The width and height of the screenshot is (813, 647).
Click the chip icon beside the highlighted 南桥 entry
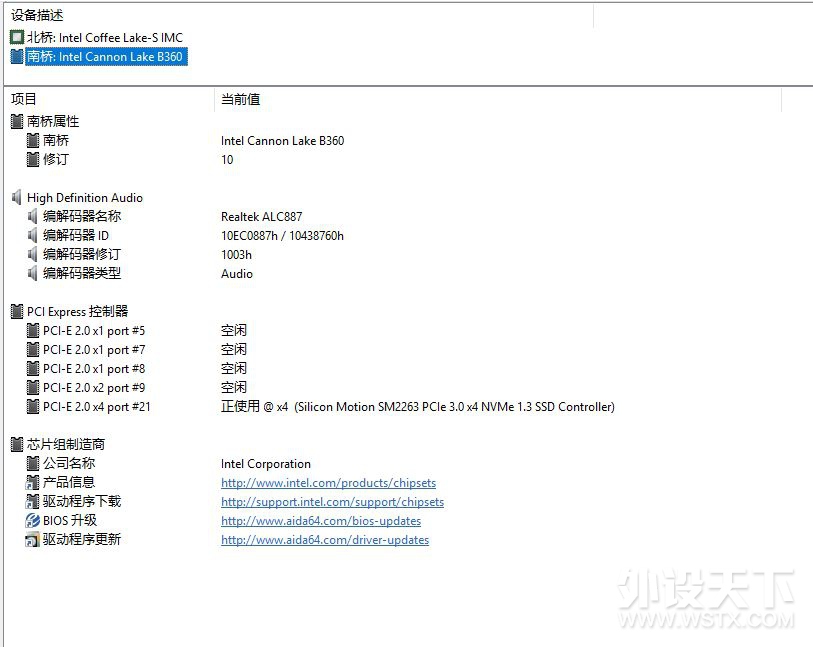17,56
